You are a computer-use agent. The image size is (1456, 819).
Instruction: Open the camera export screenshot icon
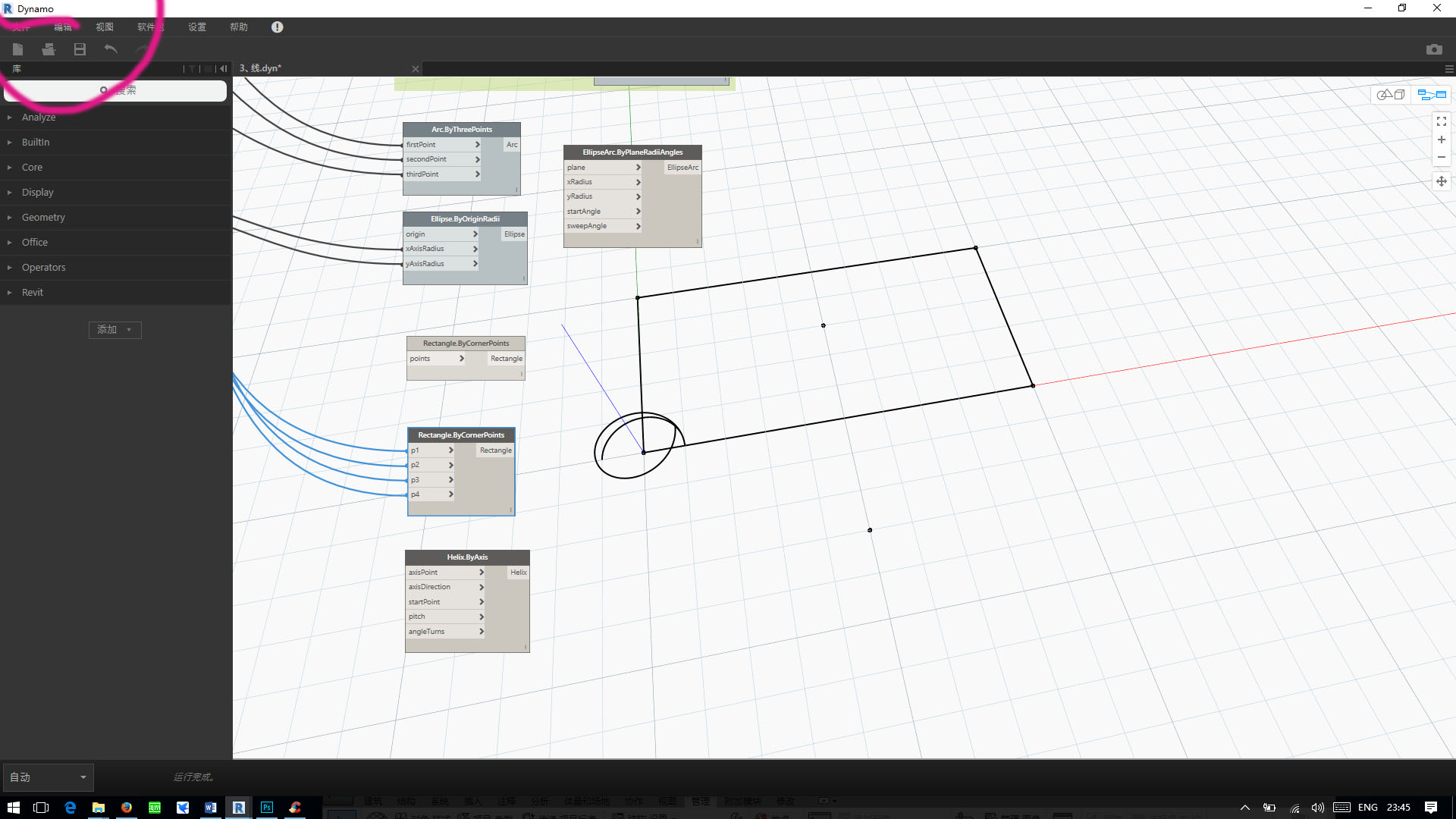(1435, 49)
